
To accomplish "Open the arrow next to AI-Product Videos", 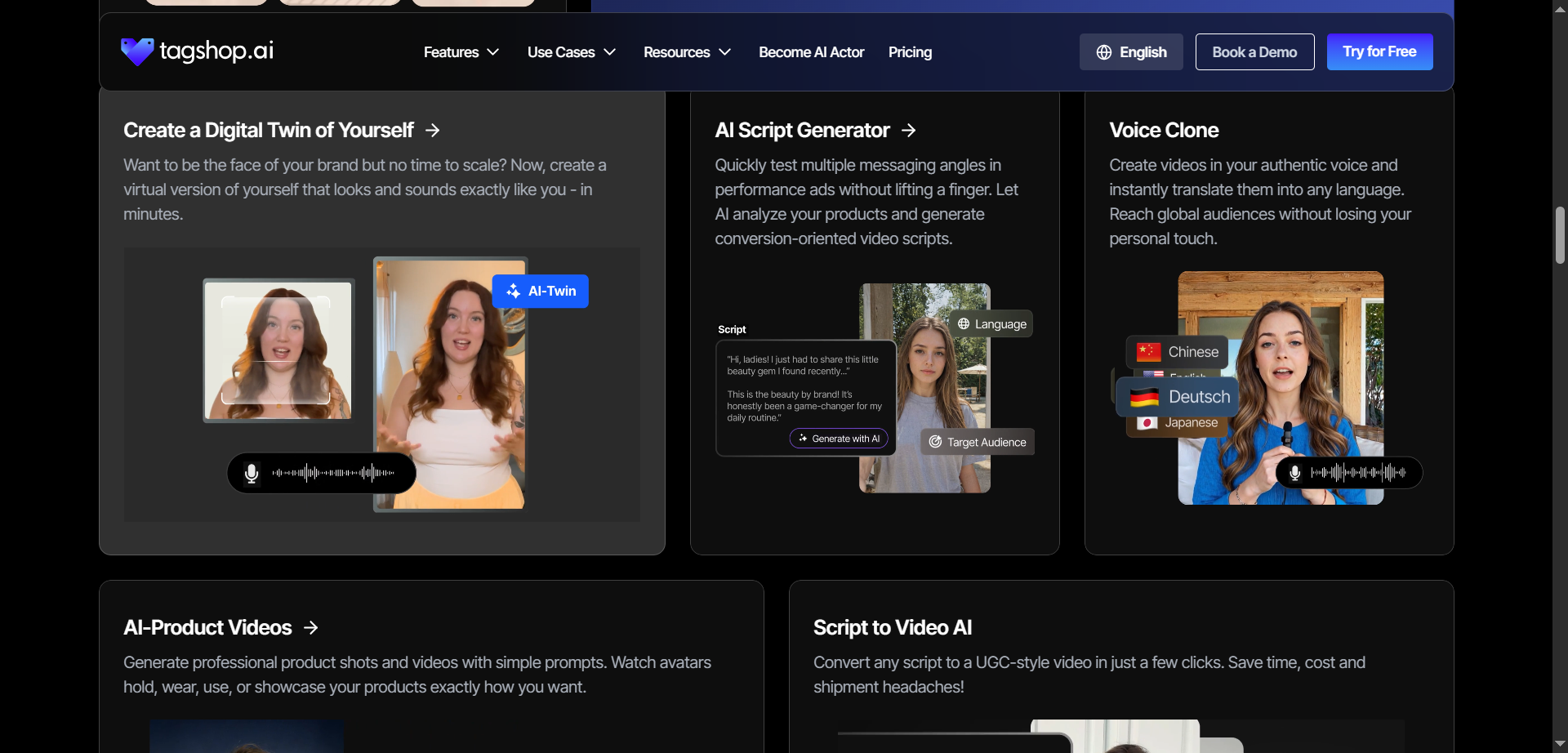I will 311,627.
